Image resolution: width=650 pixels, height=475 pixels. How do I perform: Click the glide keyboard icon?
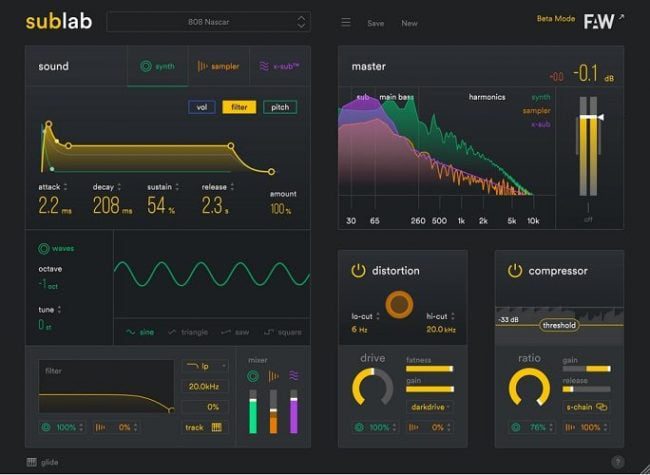[x=32, y=462]
